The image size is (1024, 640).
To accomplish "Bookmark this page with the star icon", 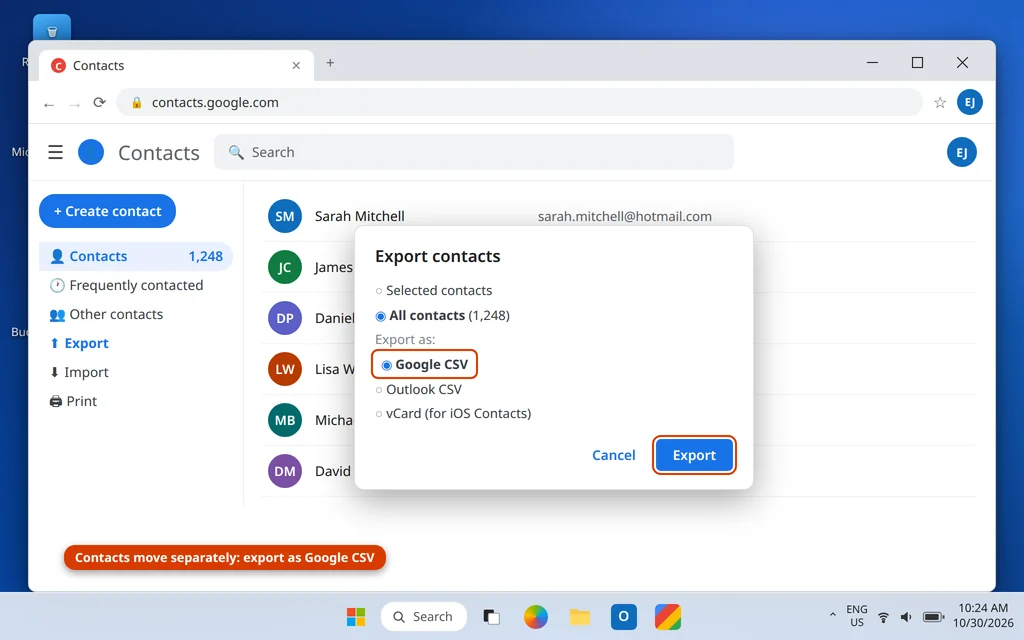I will tap(940, 102).
